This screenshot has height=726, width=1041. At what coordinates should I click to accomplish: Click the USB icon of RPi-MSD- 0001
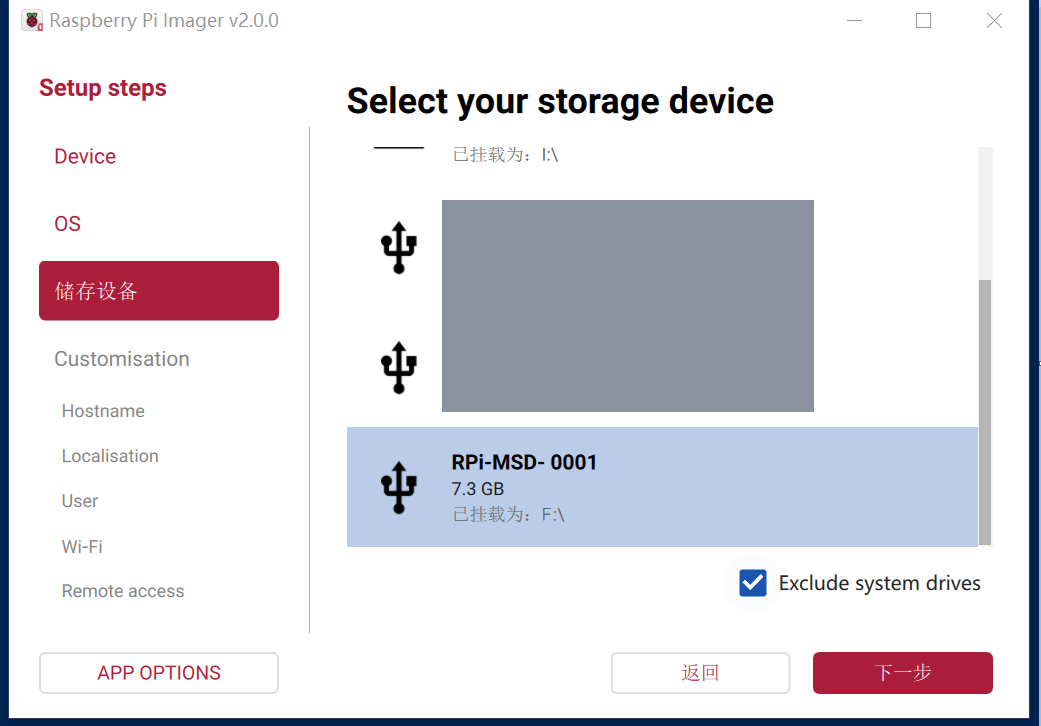(399, 487)
